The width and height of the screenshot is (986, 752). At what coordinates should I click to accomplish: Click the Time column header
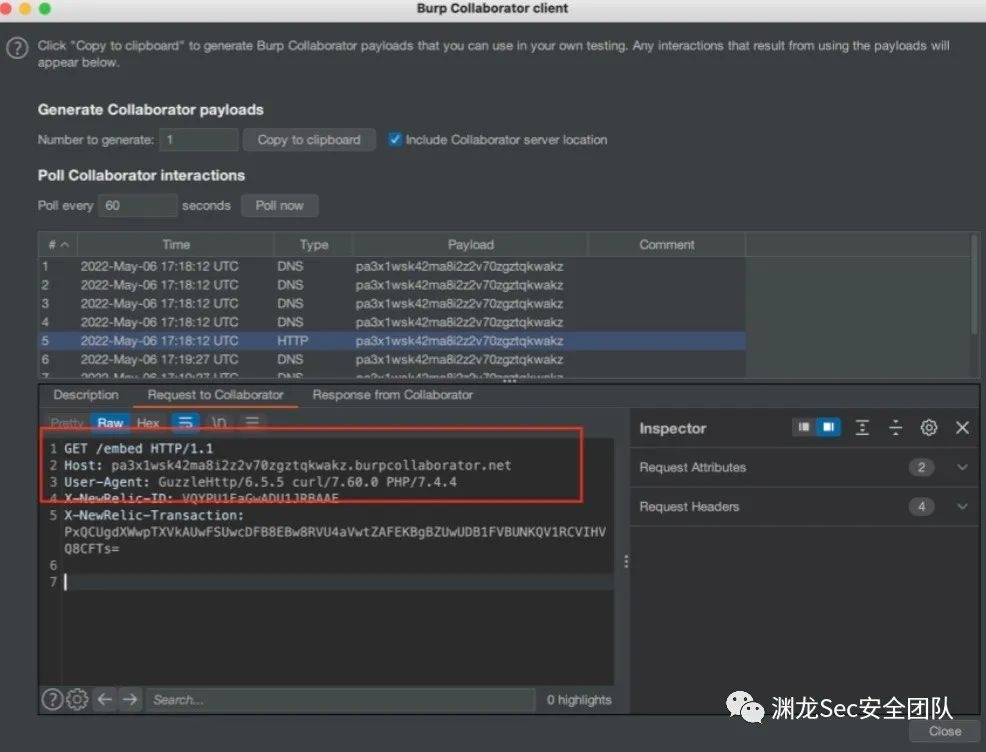click(x=175, y=245)
